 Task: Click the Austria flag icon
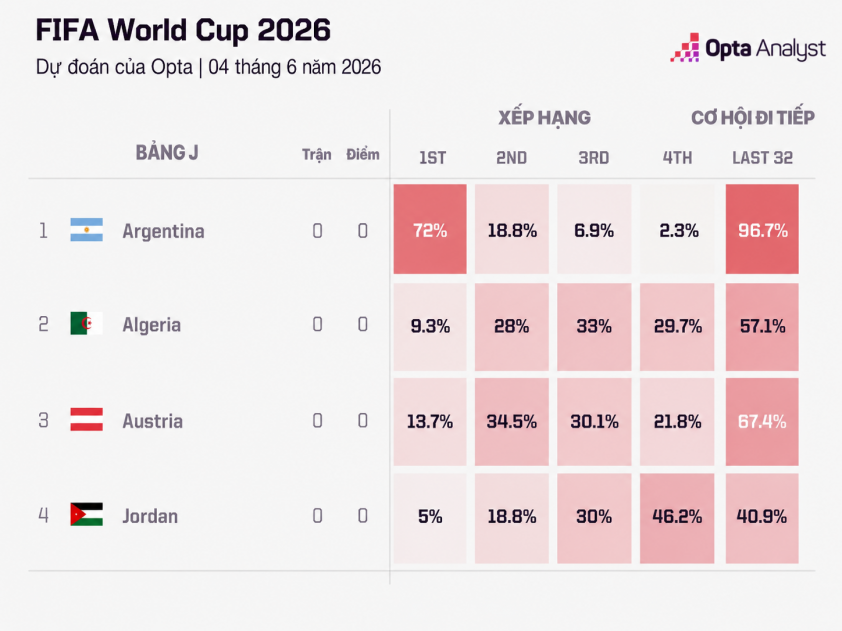click(86, 419)
